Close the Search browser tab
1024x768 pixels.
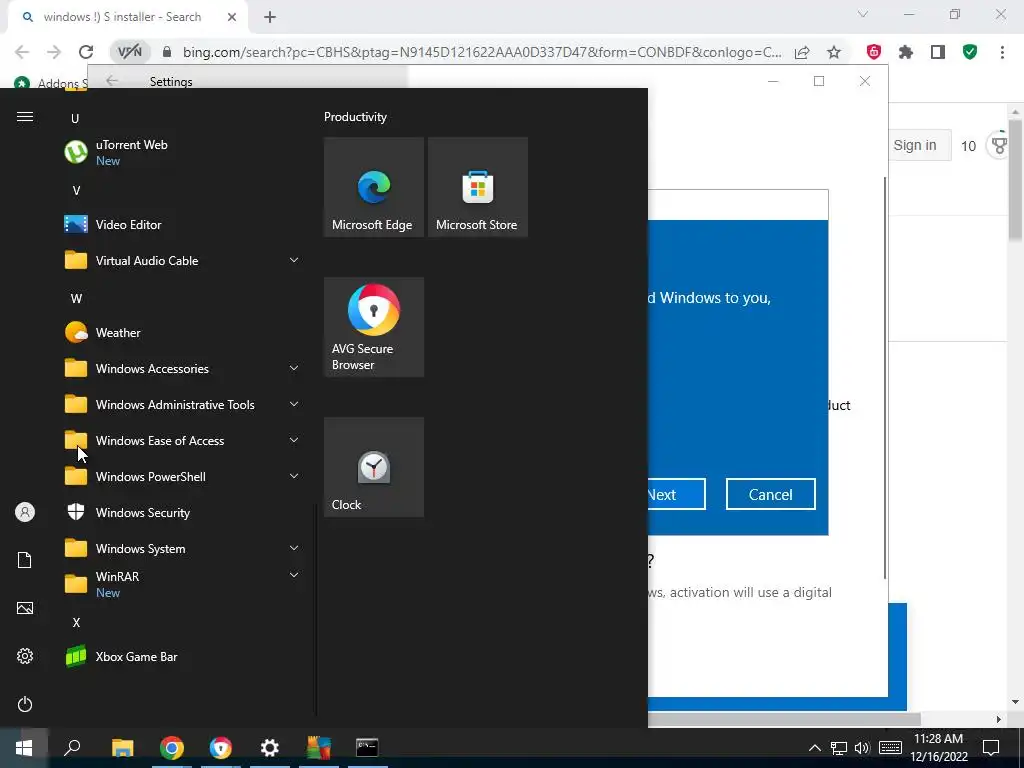[x=232, y=18]
